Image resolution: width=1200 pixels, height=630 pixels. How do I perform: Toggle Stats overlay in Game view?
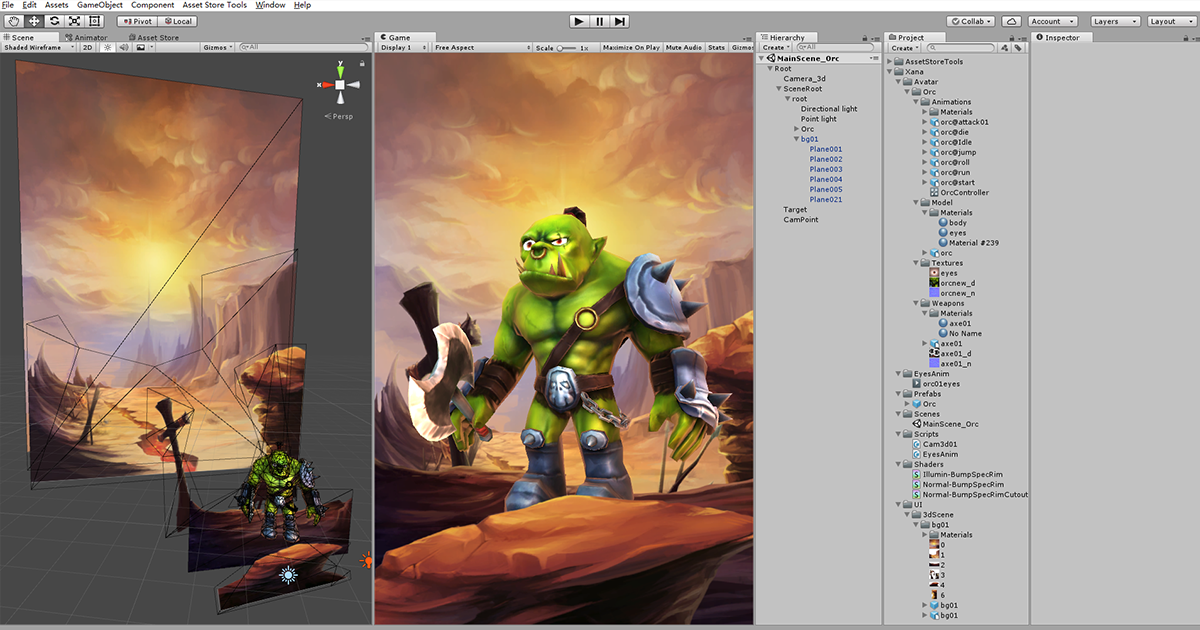[x=717, y=47]
